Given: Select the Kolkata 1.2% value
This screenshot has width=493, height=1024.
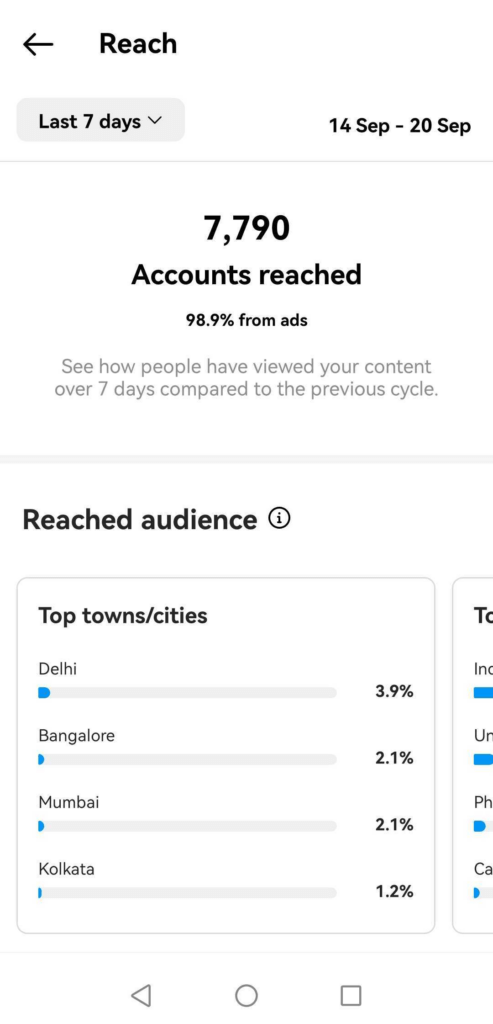Looking at the screenshot, I should pos(394,891).
